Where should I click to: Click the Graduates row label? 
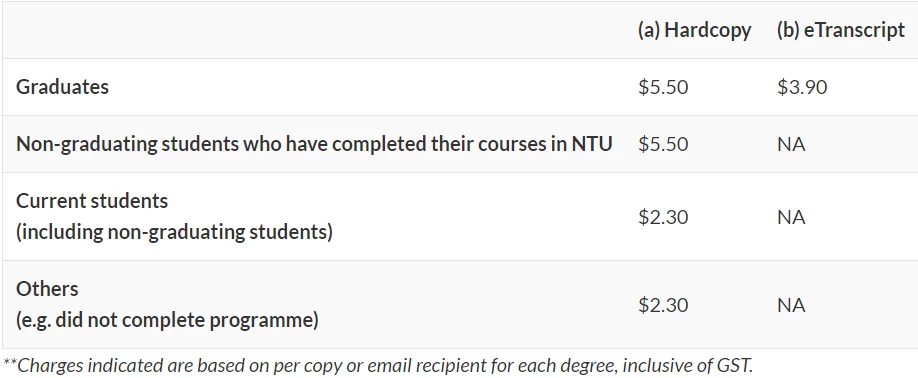(x=62, y=87)
